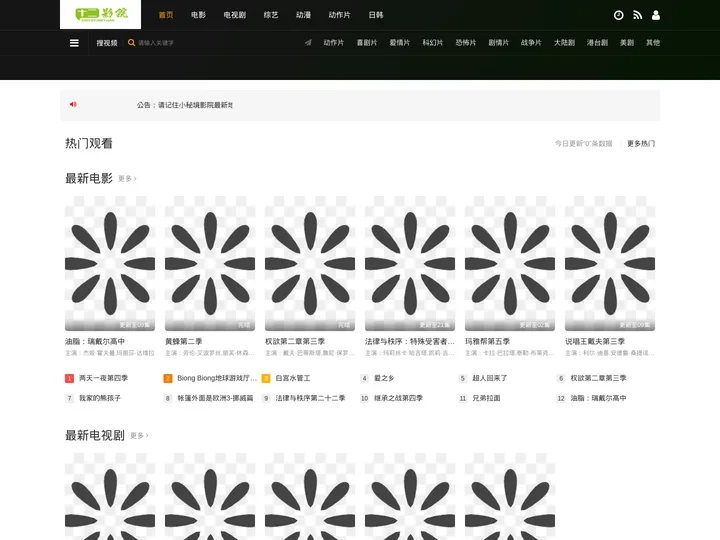The height and width of the screenshot is (540, 720).
Task: Choose the 美剧 category
Action: [627, 43]
